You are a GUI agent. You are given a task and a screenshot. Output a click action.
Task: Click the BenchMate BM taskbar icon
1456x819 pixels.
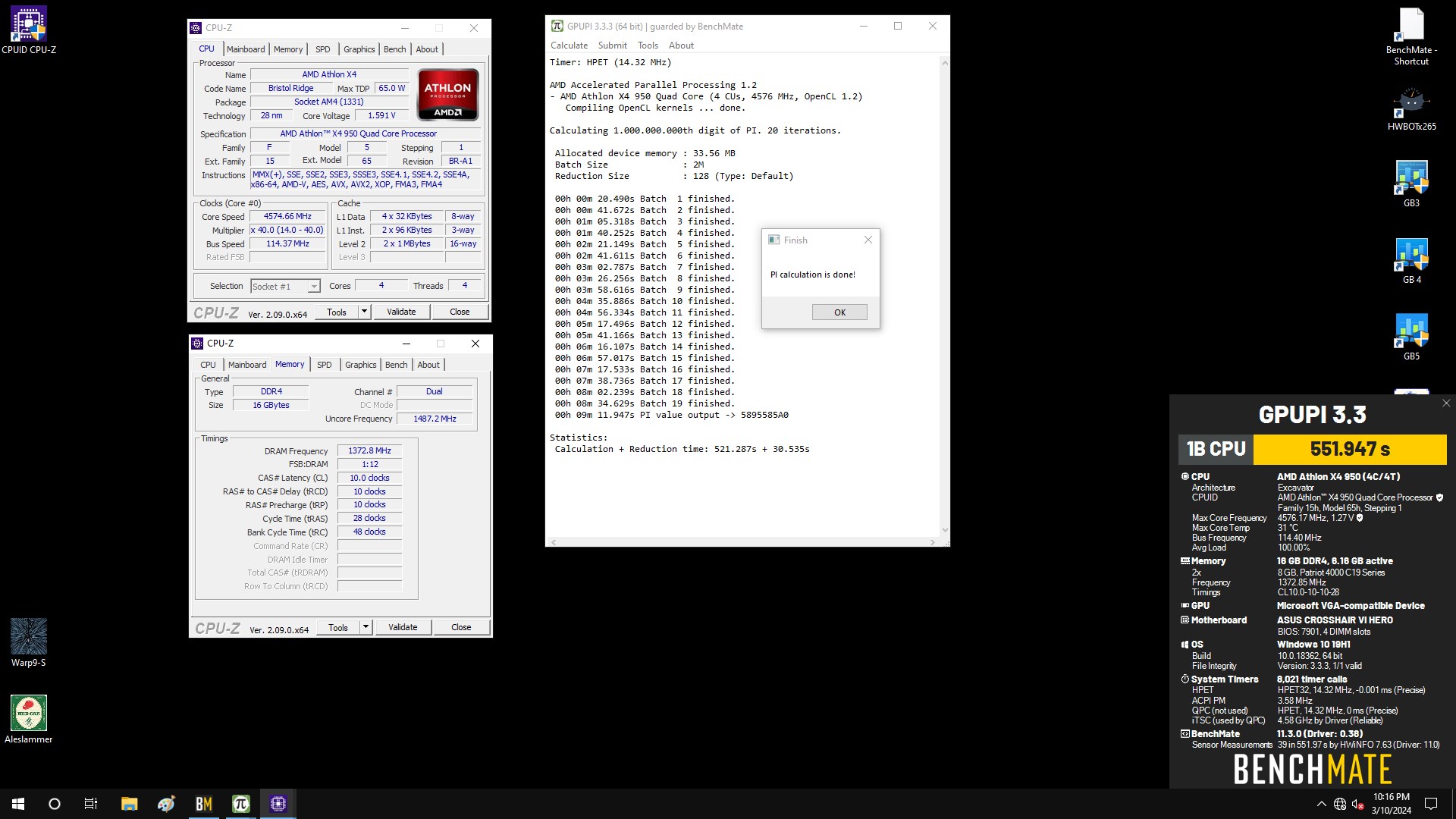click(x=203, y=804)
